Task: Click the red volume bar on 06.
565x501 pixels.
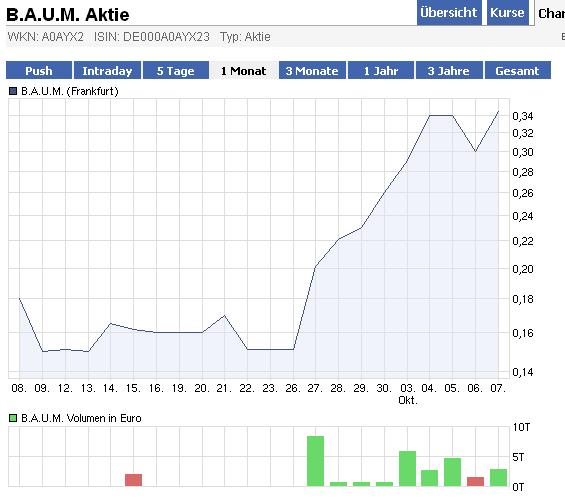Action: pos(475,482)
